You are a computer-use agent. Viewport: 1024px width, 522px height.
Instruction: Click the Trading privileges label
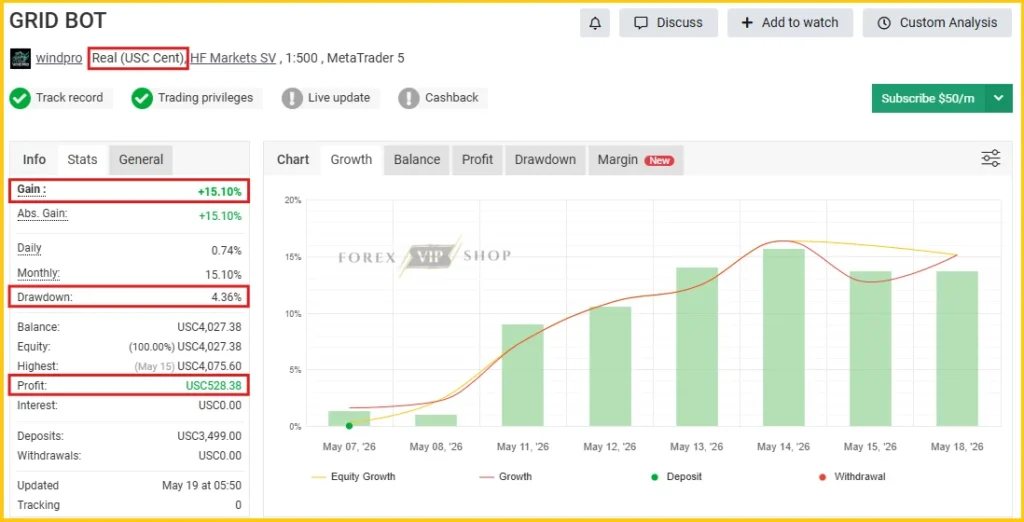coord(205,98)
